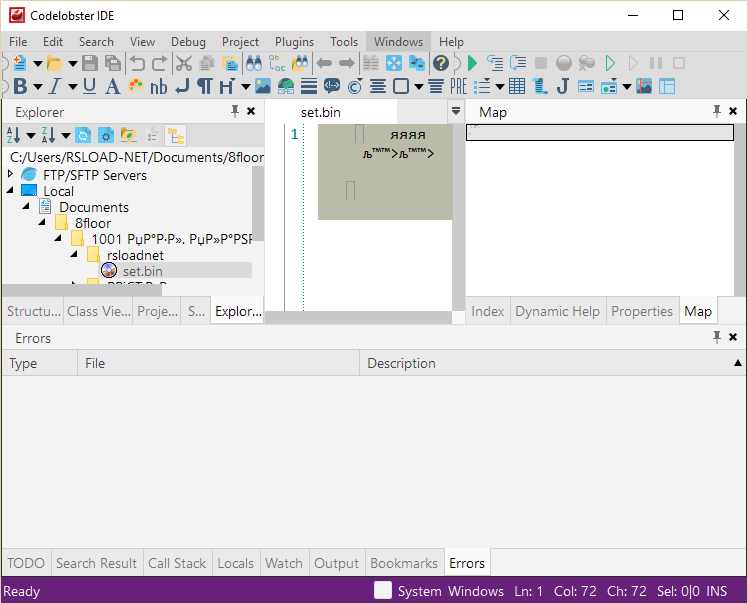Click the Explorer vertical scrollbar thumb
Viewport: 748px width, 604px height.
[258, 203]
